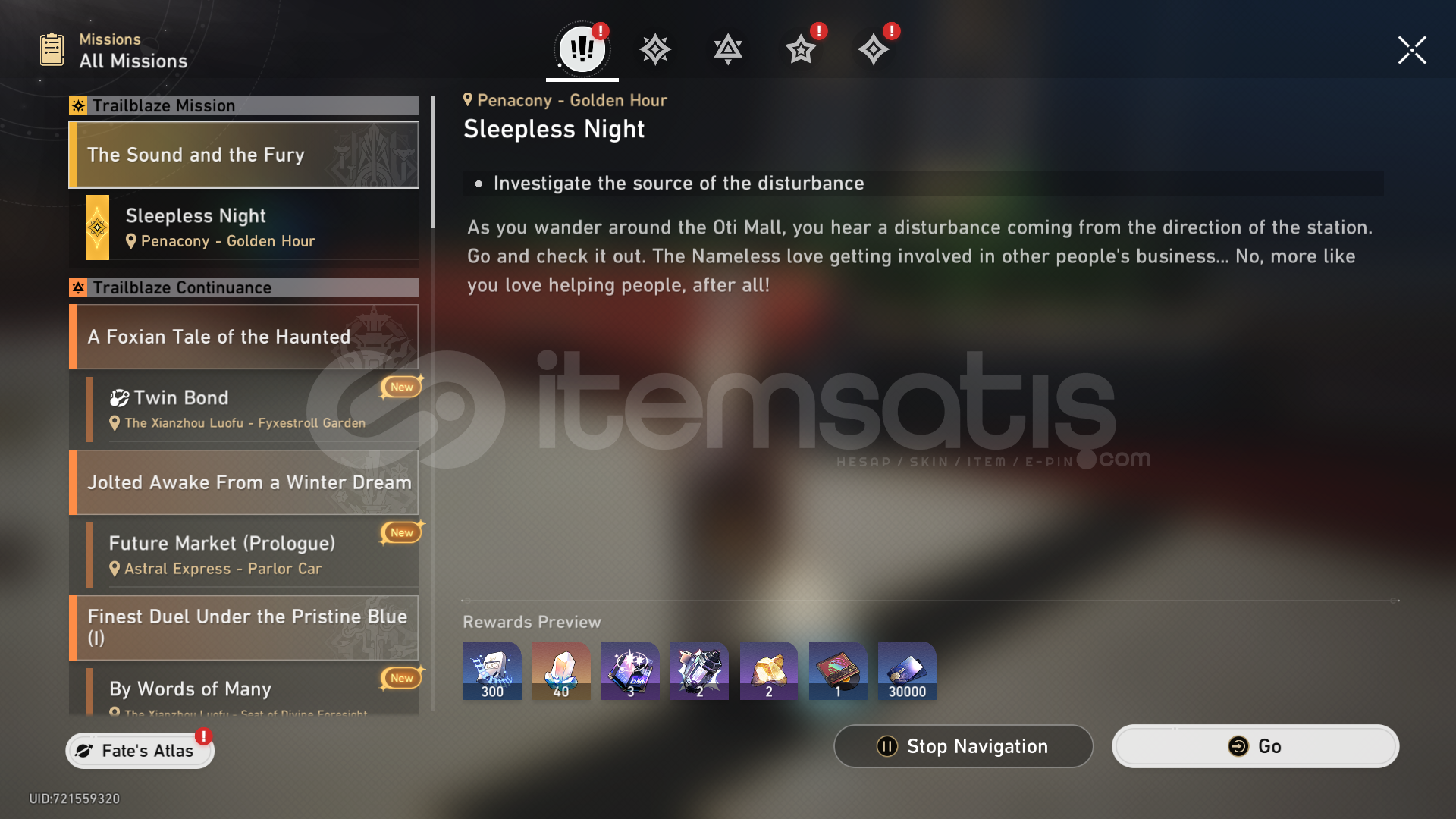Click the Missions clipboard icon

pyautogui.click(x=52, y=50)
